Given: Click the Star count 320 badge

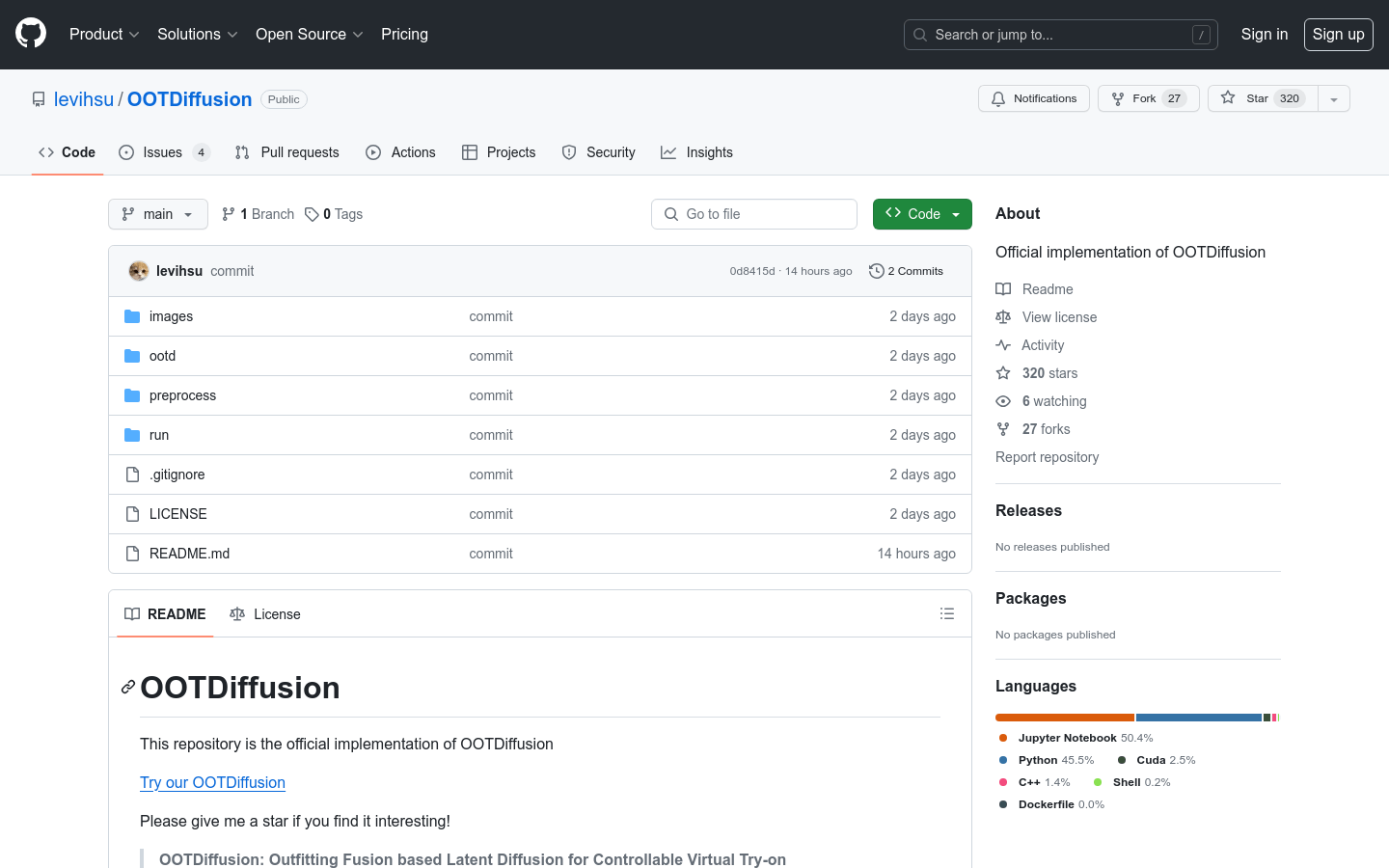Looking at the screenshot, I should pos(1290,98).
